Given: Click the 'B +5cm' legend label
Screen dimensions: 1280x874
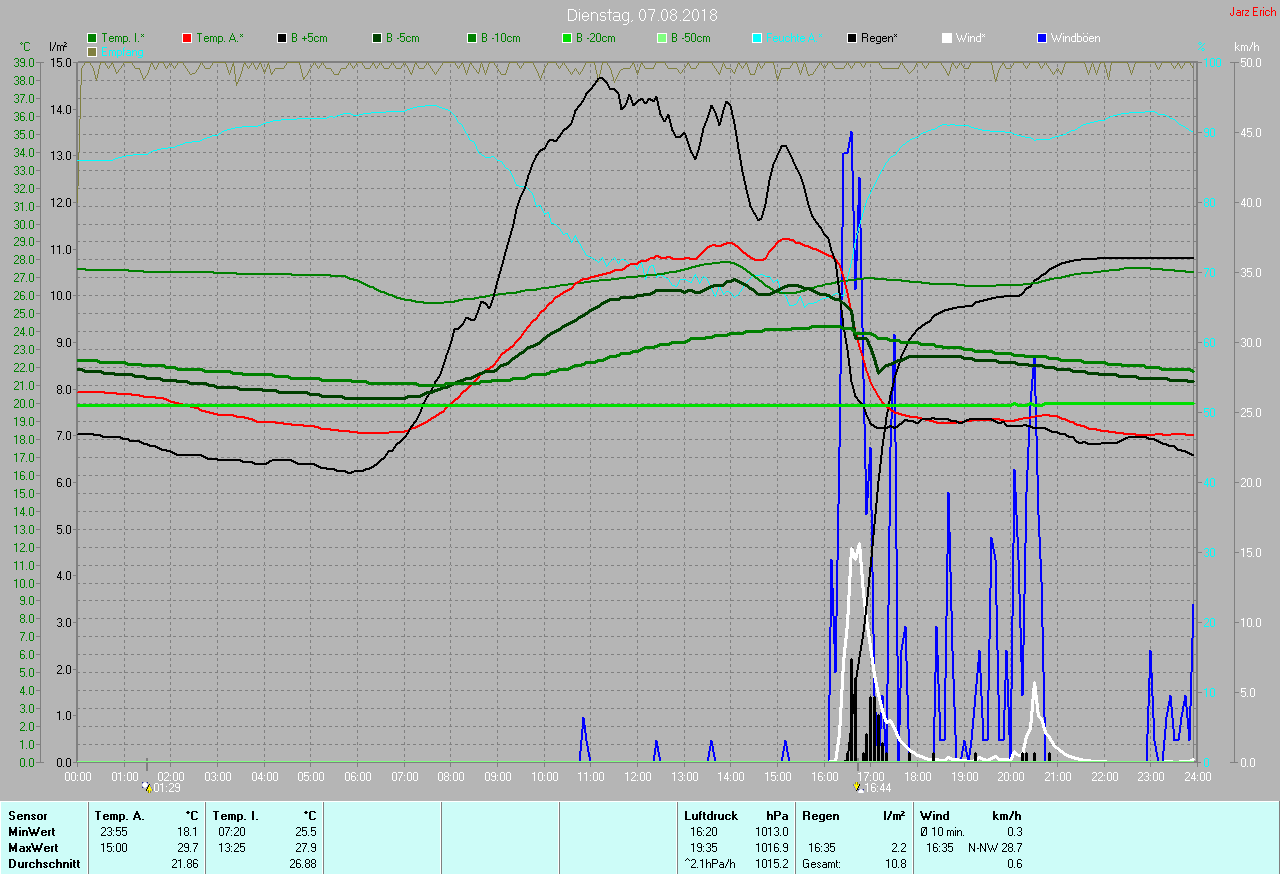Looking at the screenshot, I should click(309, 38).
